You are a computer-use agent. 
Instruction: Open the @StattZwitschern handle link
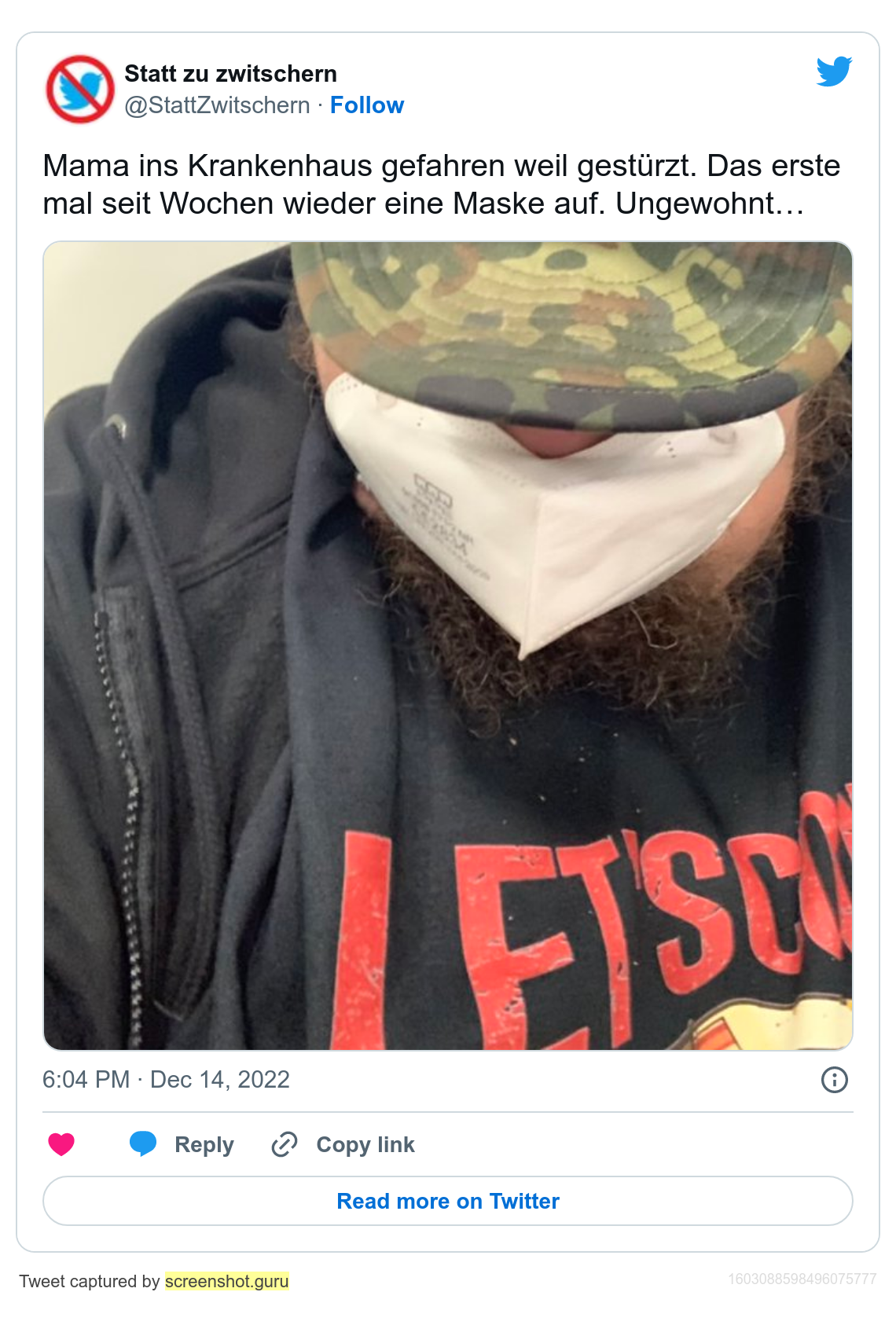point(217,105)
